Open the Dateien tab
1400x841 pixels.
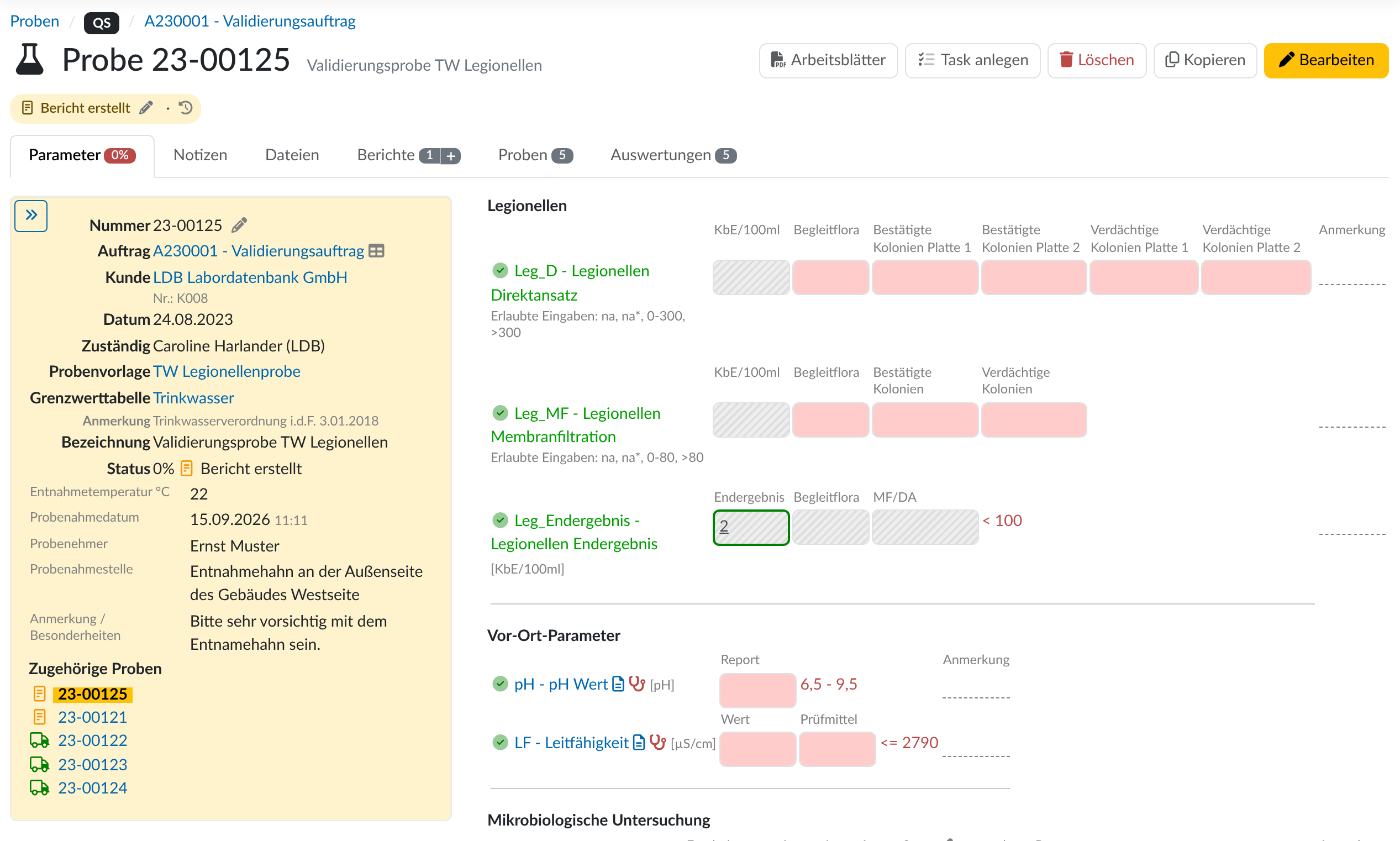pos(292,155)
